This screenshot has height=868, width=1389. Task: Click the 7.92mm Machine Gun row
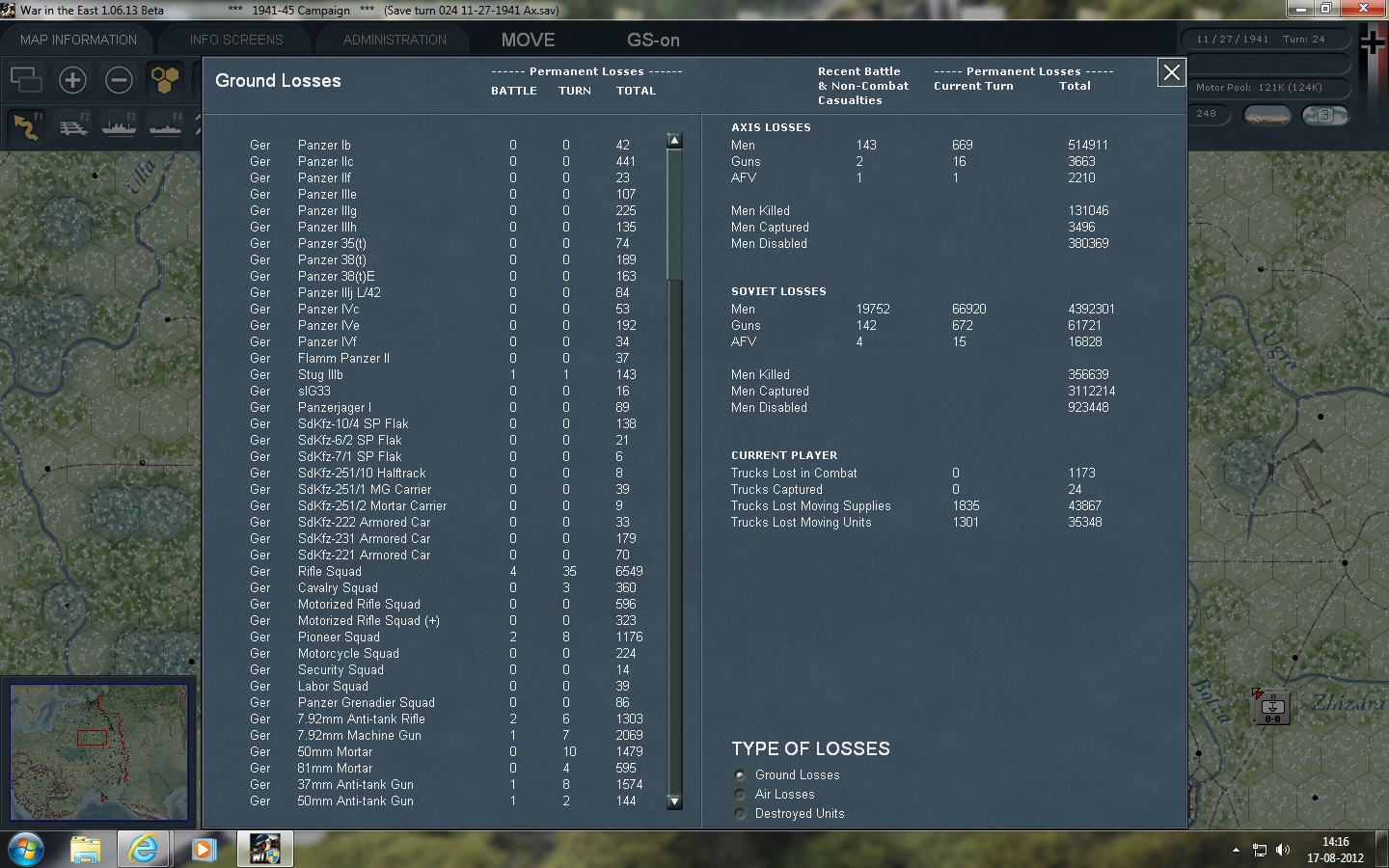pos(446,735)
